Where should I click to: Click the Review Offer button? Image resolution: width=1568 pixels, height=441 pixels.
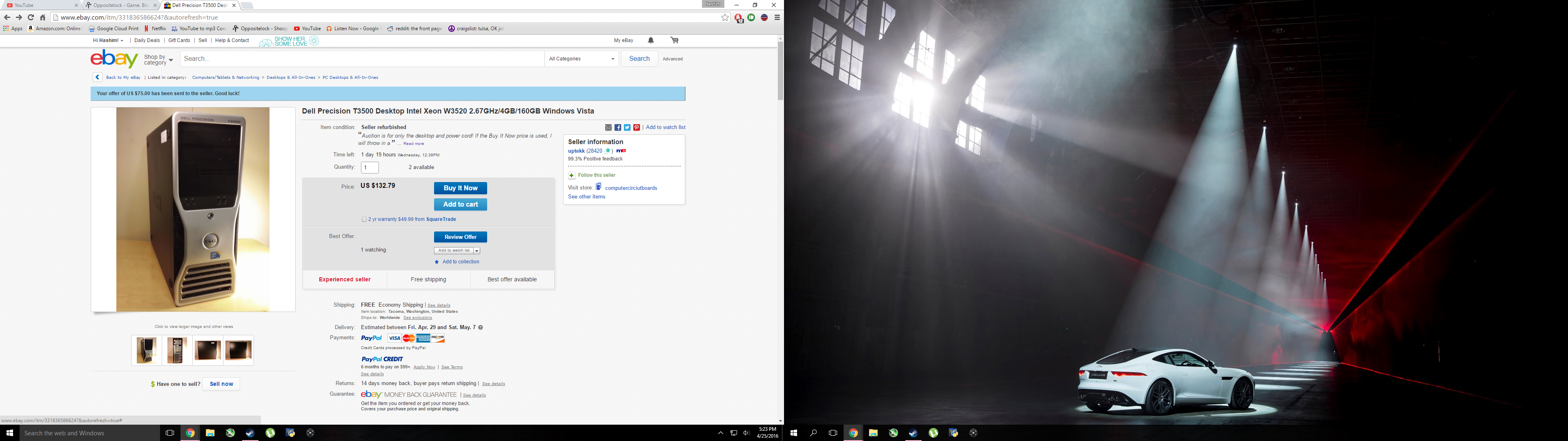click(x=459, y=236)
